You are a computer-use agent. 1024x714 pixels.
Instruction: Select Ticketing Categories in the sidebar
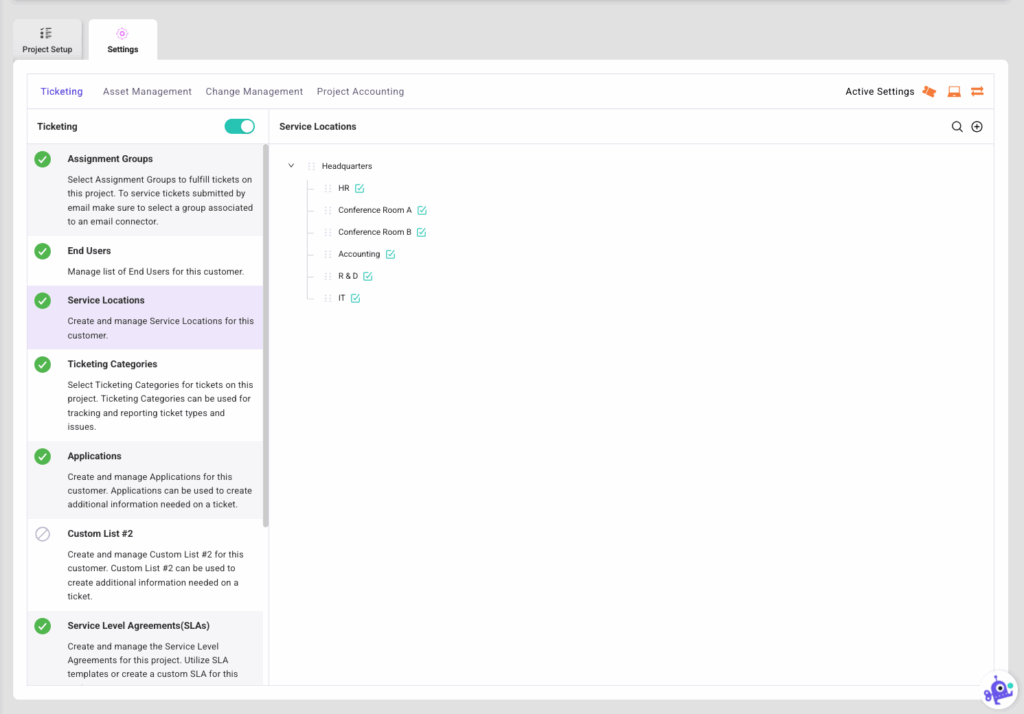pyautogui.click(x=112, y=364)
